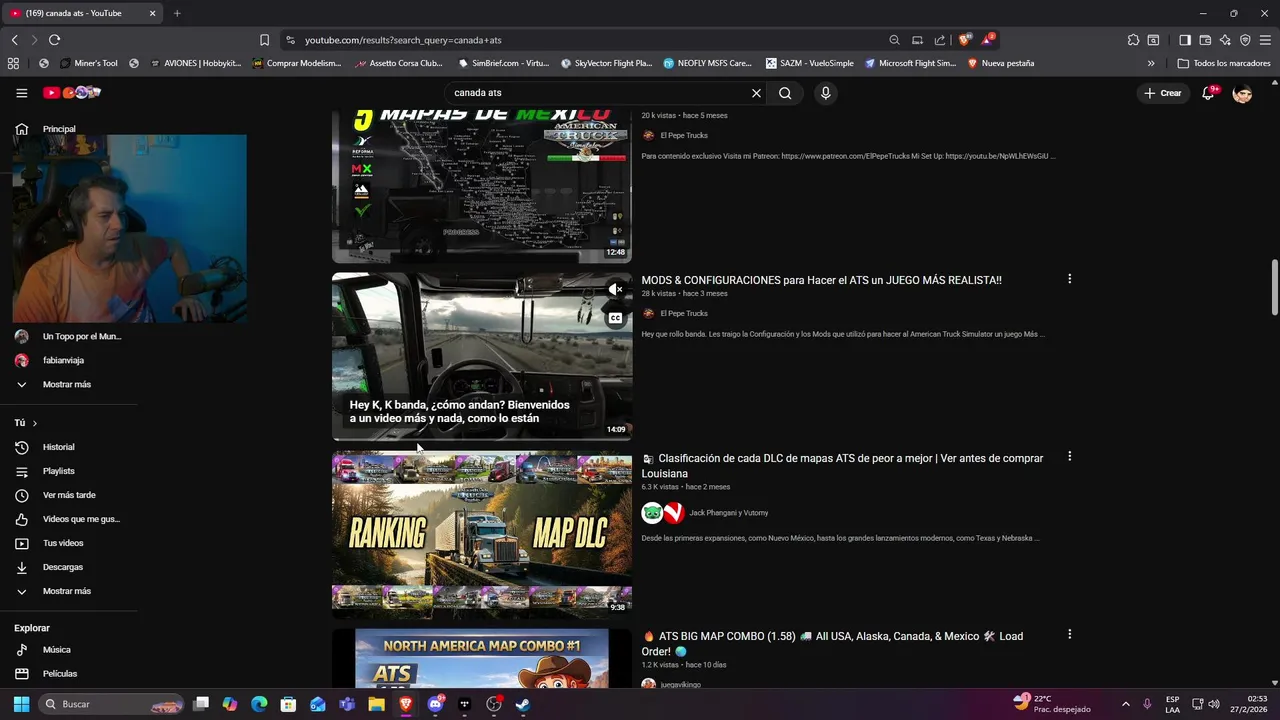The width and height of the screenshot is (1280, 720).
Task: Open 'ATS BIG MAP COMBO' video title
Action: pyautogui.click(x=832, y=644)
